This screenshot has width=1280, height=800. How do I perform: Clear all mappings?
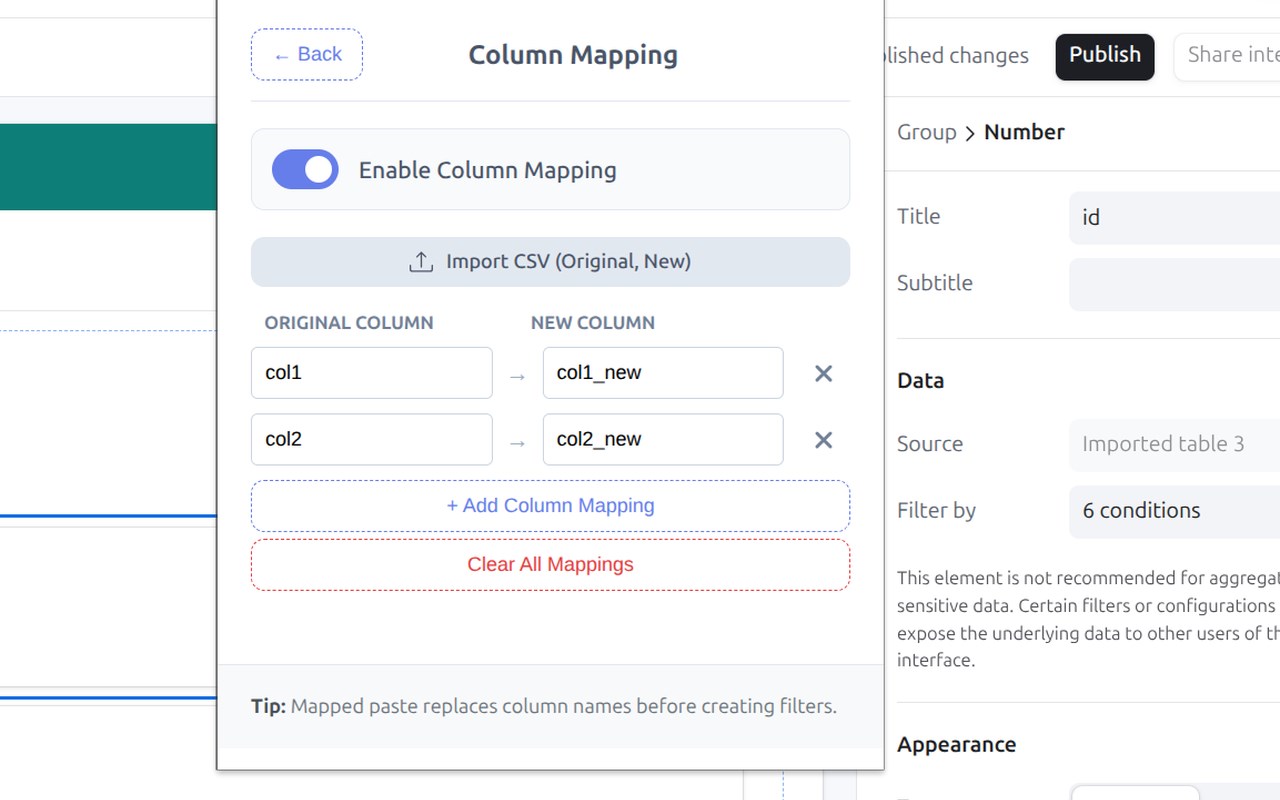[550, 565]
